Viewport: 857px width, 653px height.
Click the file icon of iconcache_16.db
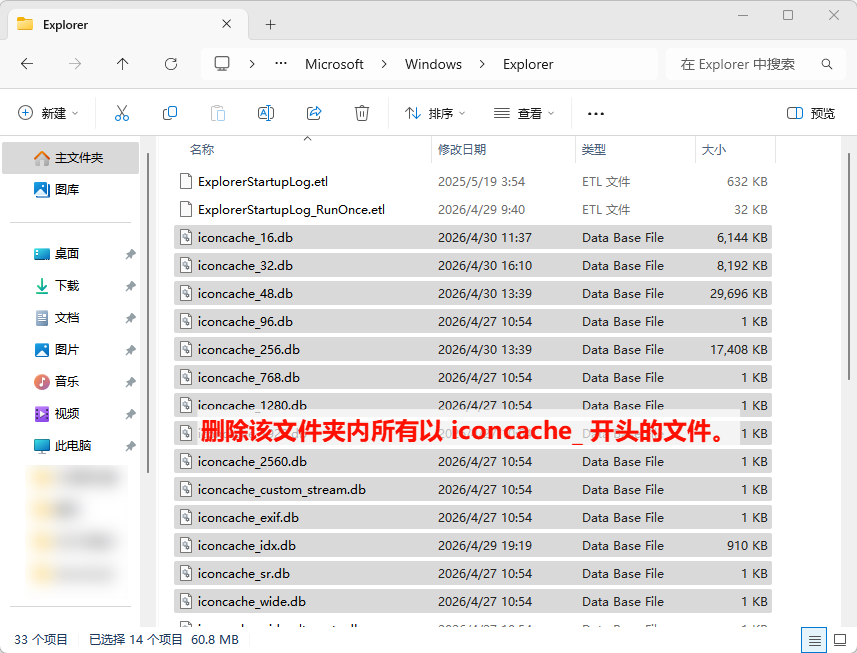click(x=186, y=237)
